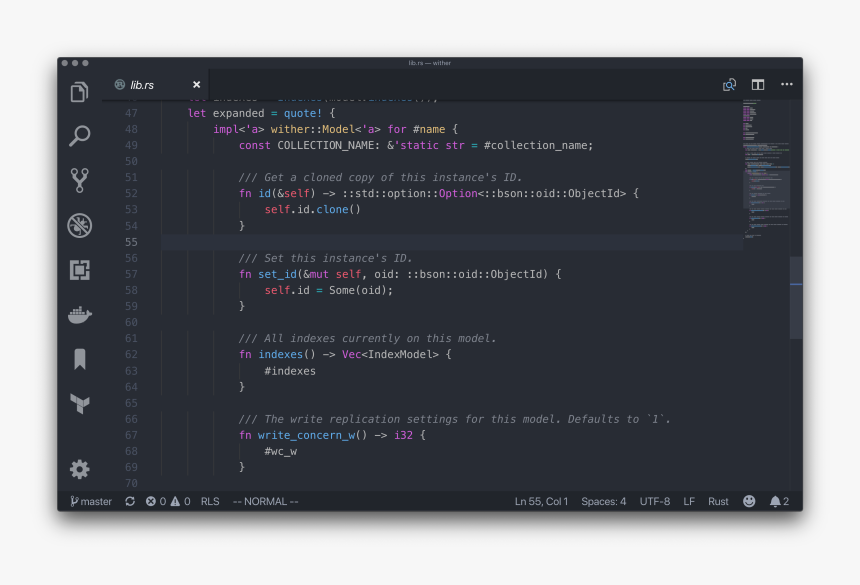Open the editor actions ellipsis menu

[x=786, y=84]
